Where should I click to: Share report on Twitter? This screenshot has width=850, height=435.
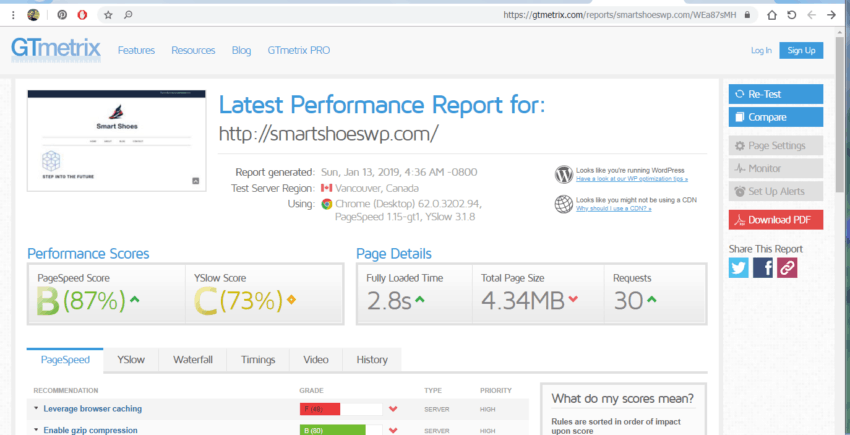coord(738,268)
